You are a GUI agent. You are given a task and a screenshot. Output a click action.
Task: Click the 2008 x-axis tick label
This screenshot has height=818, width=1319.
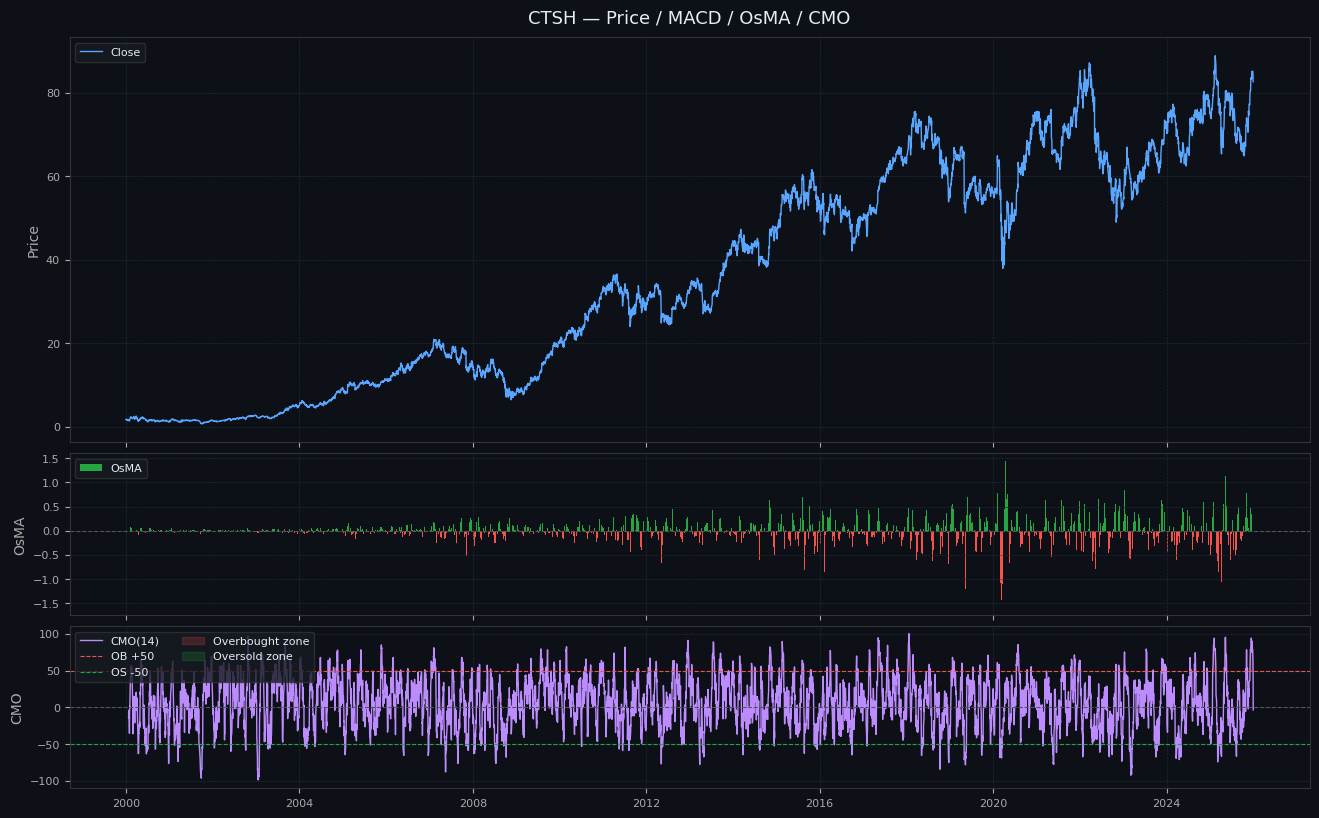tap(473, 803)
